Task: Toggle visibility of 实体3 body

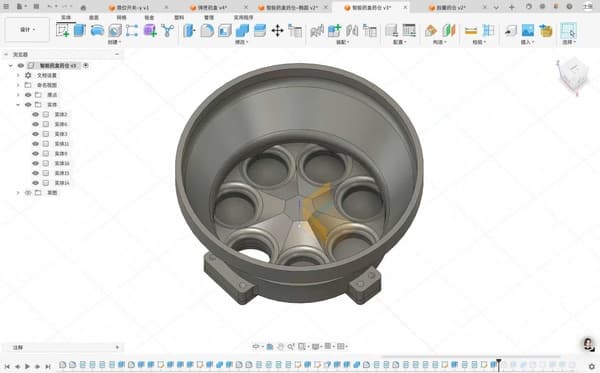Action: [36, 134]
